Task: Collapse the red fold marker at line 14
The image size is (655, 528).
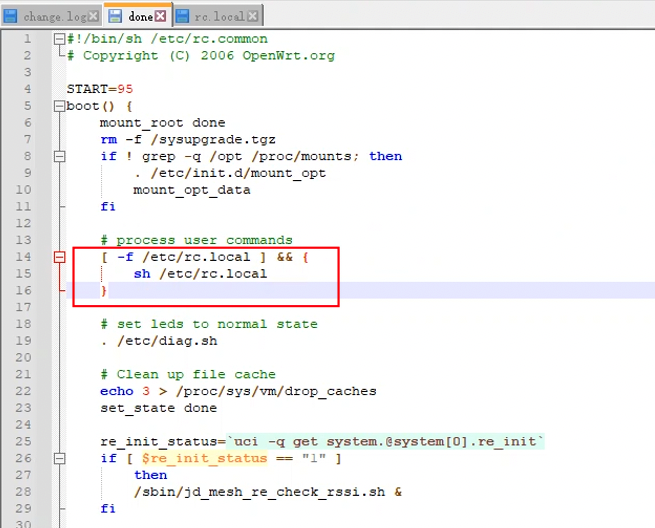Action: 60,257
